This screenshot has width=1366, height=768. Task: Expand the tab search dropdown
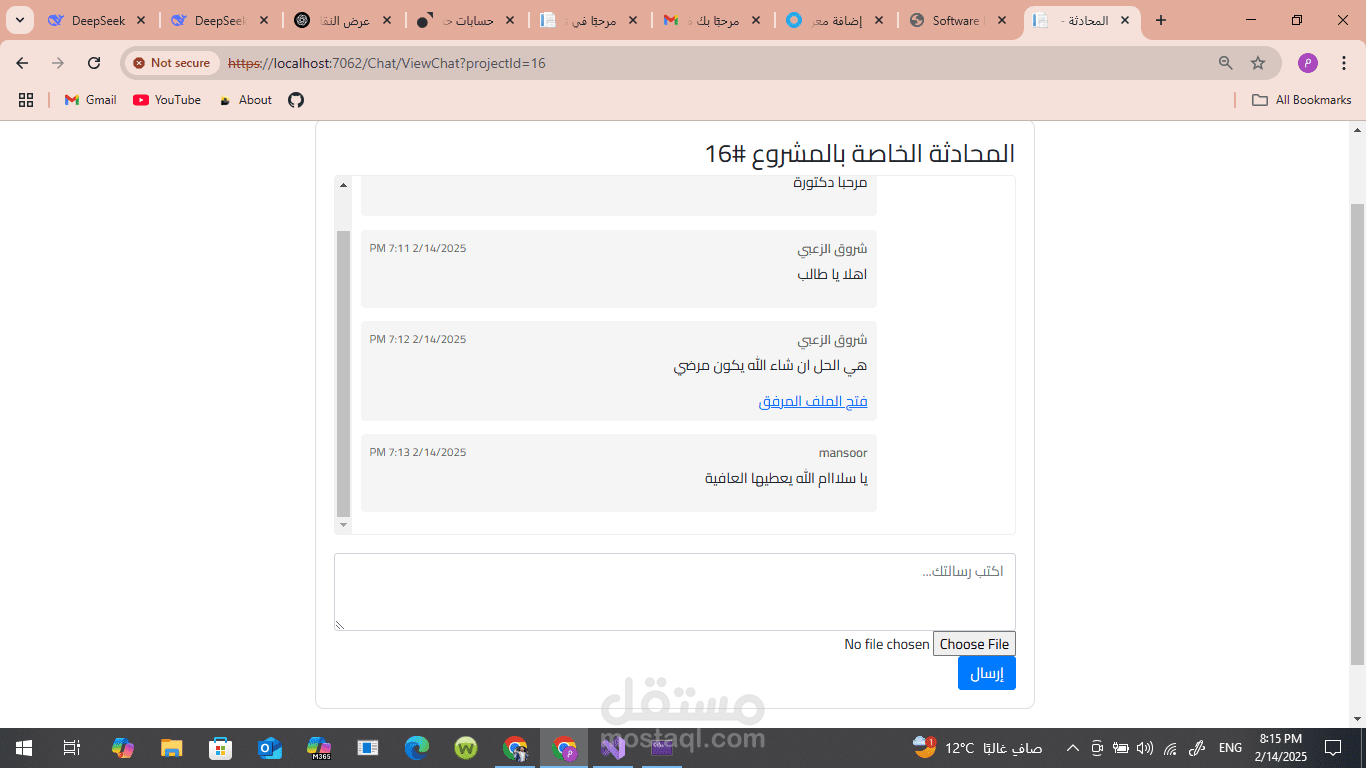pos(19,20)
